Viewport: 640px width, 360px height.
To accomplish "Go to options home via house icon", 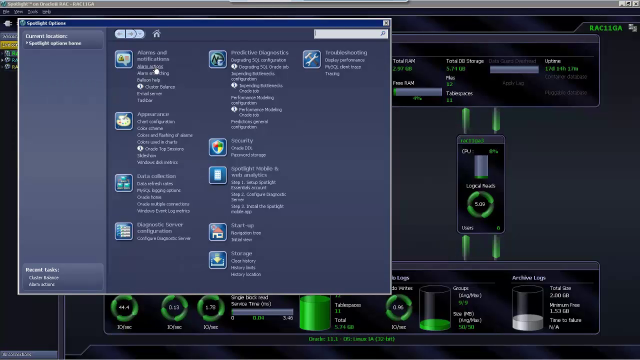I will click(x=156, y=34).
